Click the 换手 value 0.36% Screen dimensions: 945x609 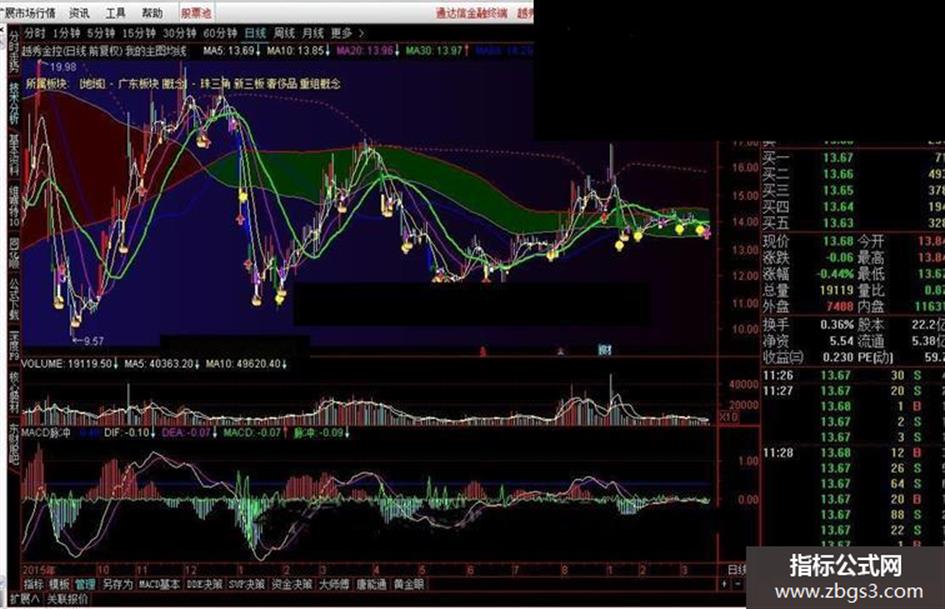(x=837, y=324)
